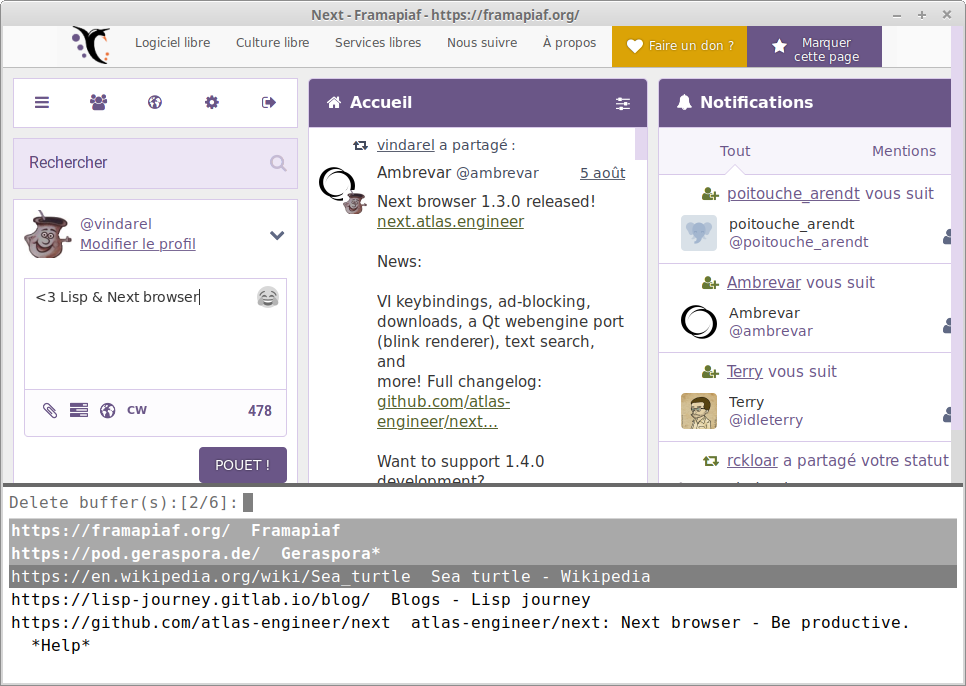
Task: Click Marquer cette page button
Action: tap(814, 46)
